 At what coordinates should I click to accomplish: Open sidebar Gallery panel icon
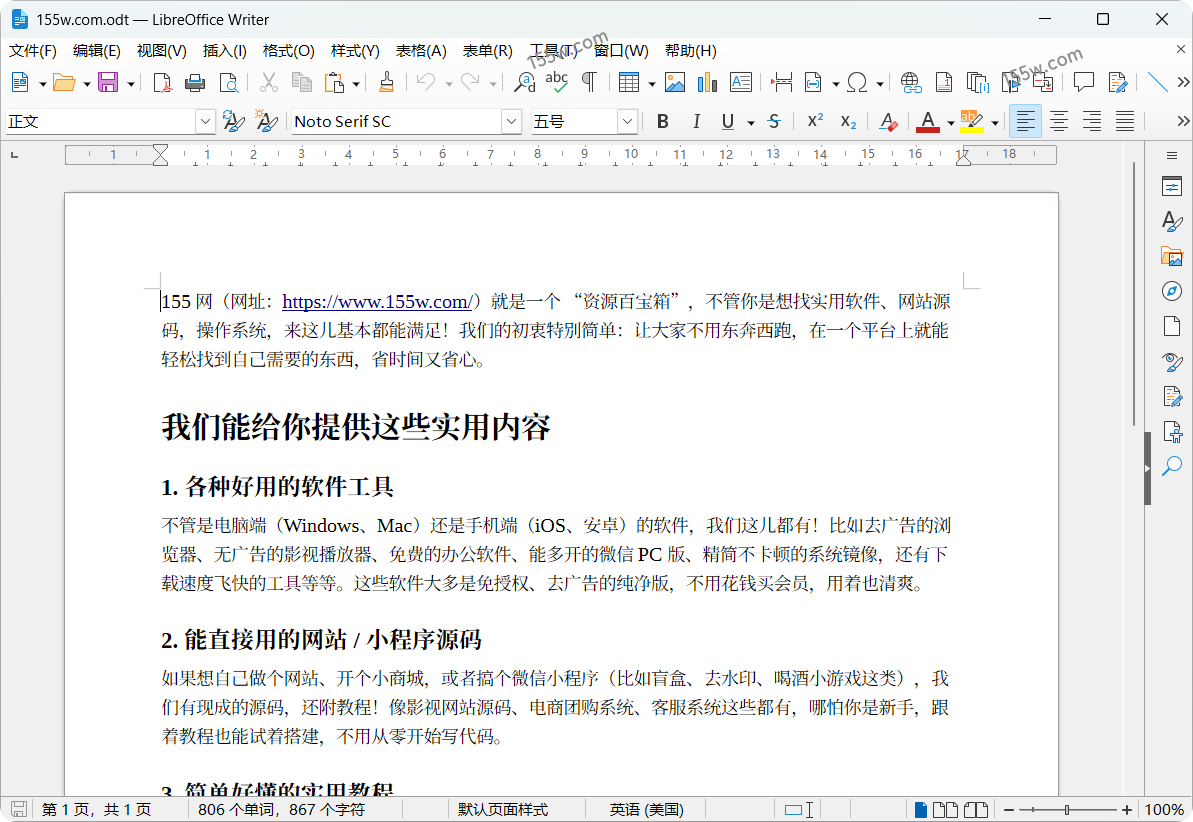[x=1172, y=256]
